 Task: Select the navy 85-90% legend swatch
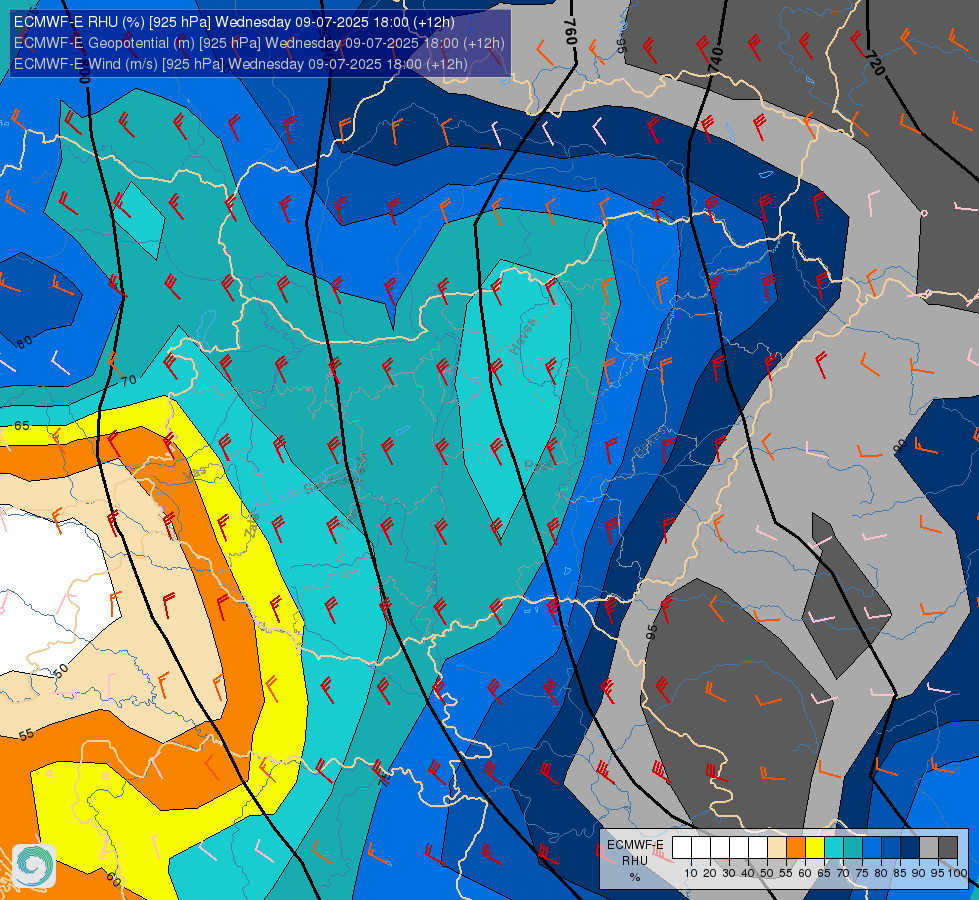pos(910,847)
